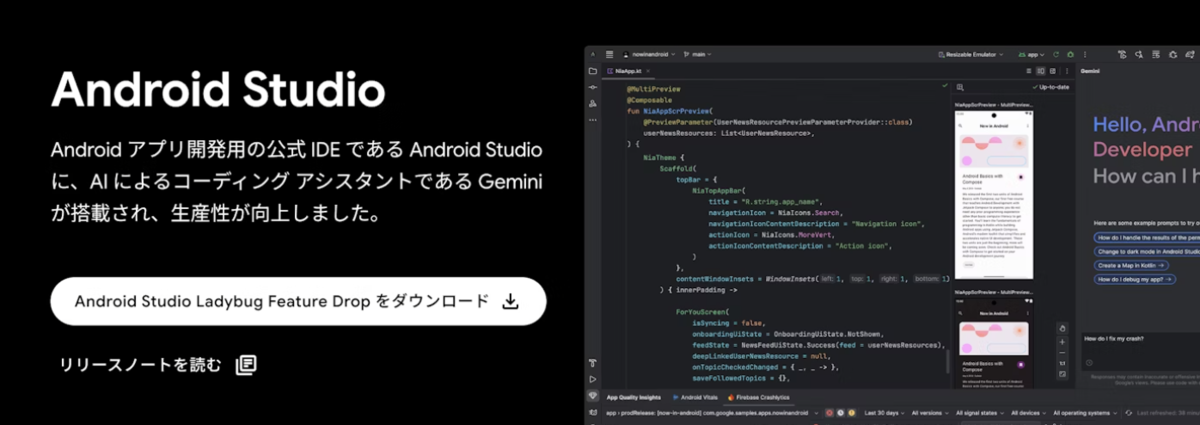Open the nowinandroid project dropdown
The image size is (1200, 425).
pyautogui.click(x=651, y=54)
